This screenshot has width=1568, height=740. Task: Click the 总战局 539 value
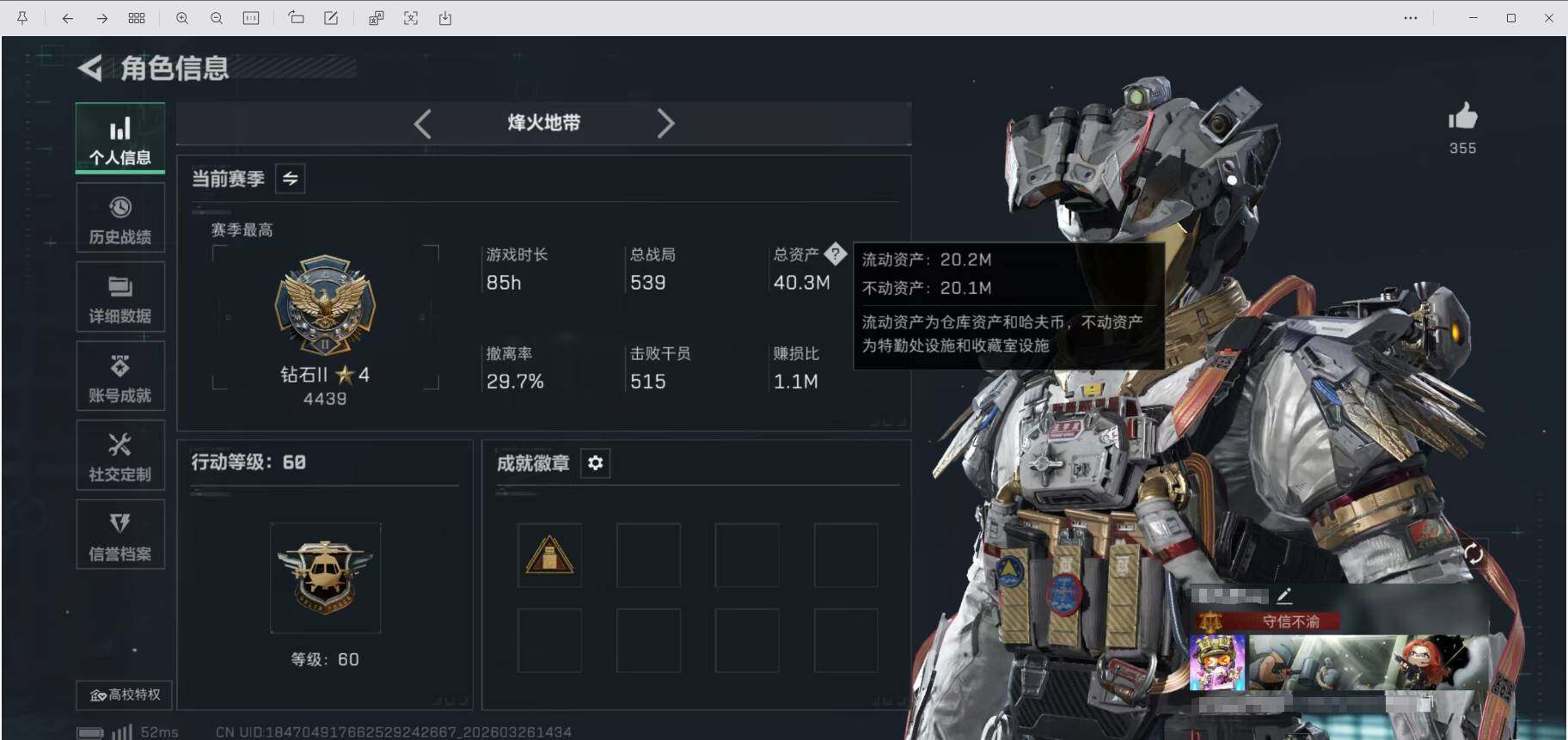(648, 283)
